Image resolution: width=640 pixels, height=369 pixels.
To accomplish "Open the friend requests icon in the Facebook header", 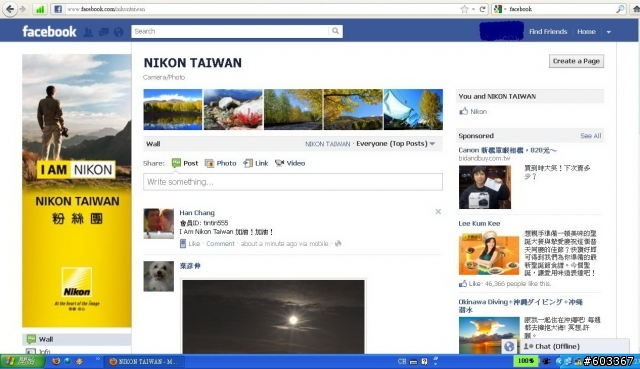I will coord(88,32).
